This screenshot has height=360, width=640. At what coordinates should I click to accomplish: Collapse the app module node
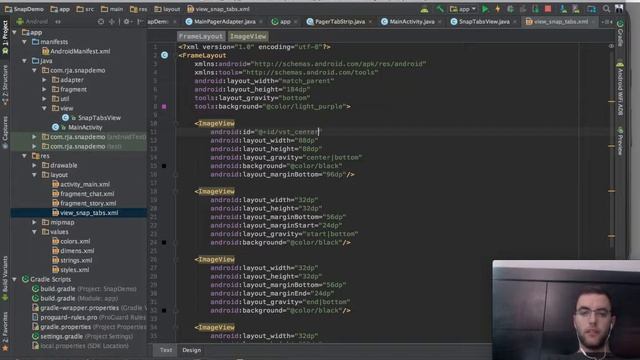pyautogui.click(x=15, y=32)
